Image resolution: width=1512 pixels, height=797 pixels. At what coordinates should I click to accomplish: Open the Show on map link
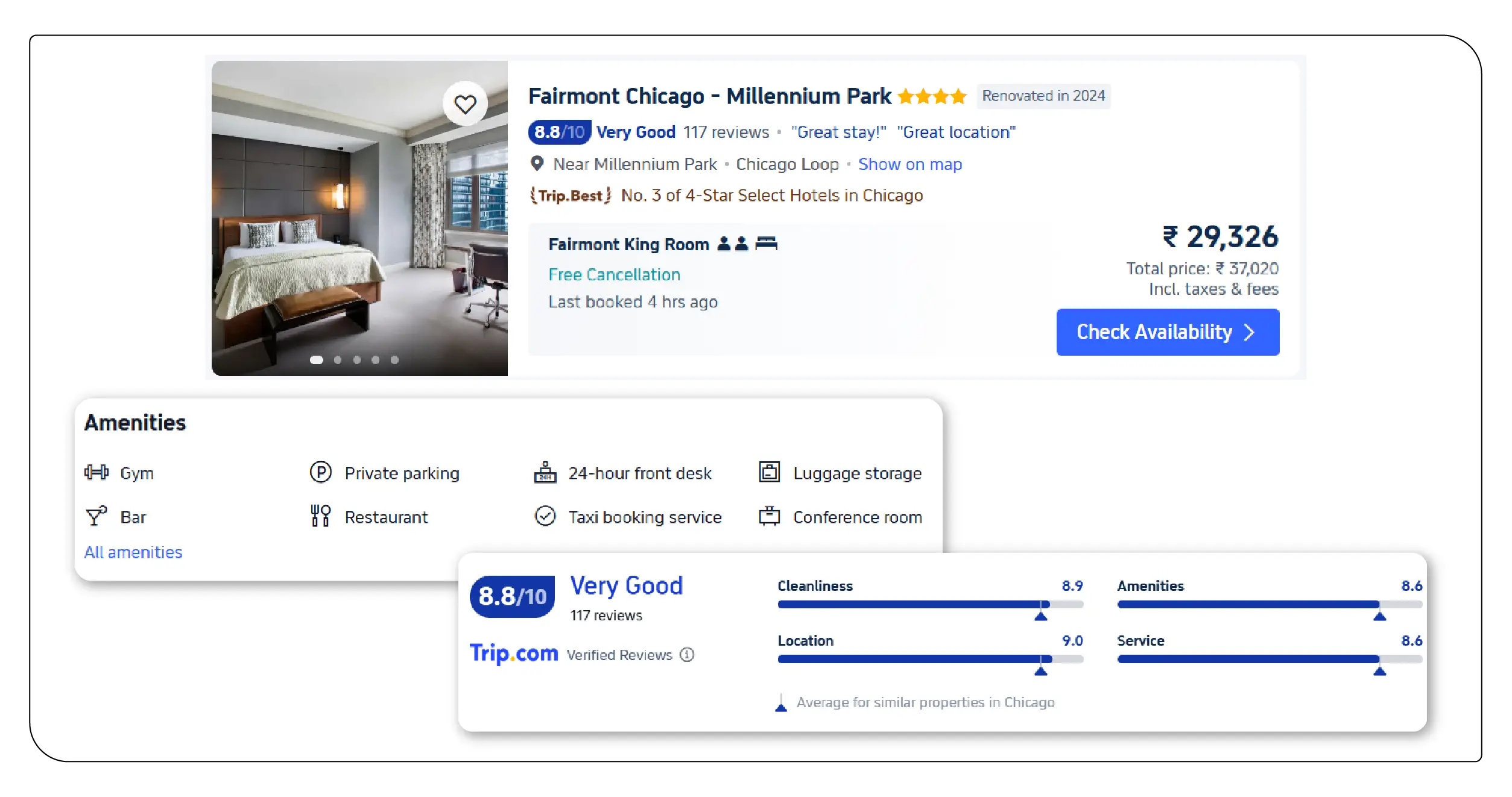(909, 164)
